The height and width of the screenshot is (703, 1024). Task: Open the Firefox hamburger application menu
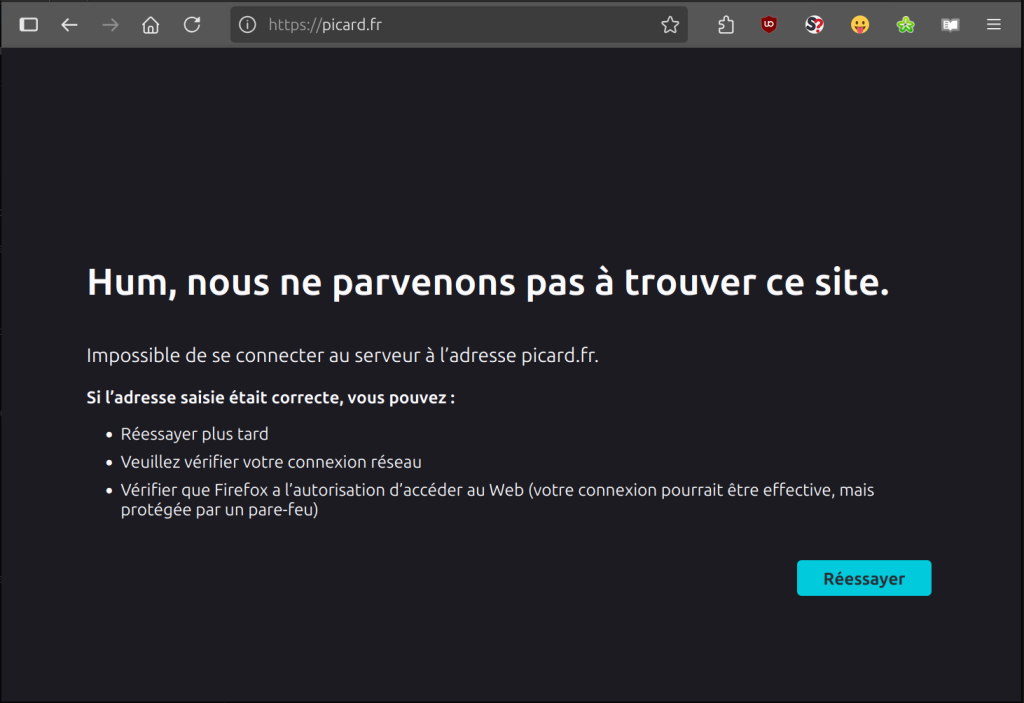point(994,25)
